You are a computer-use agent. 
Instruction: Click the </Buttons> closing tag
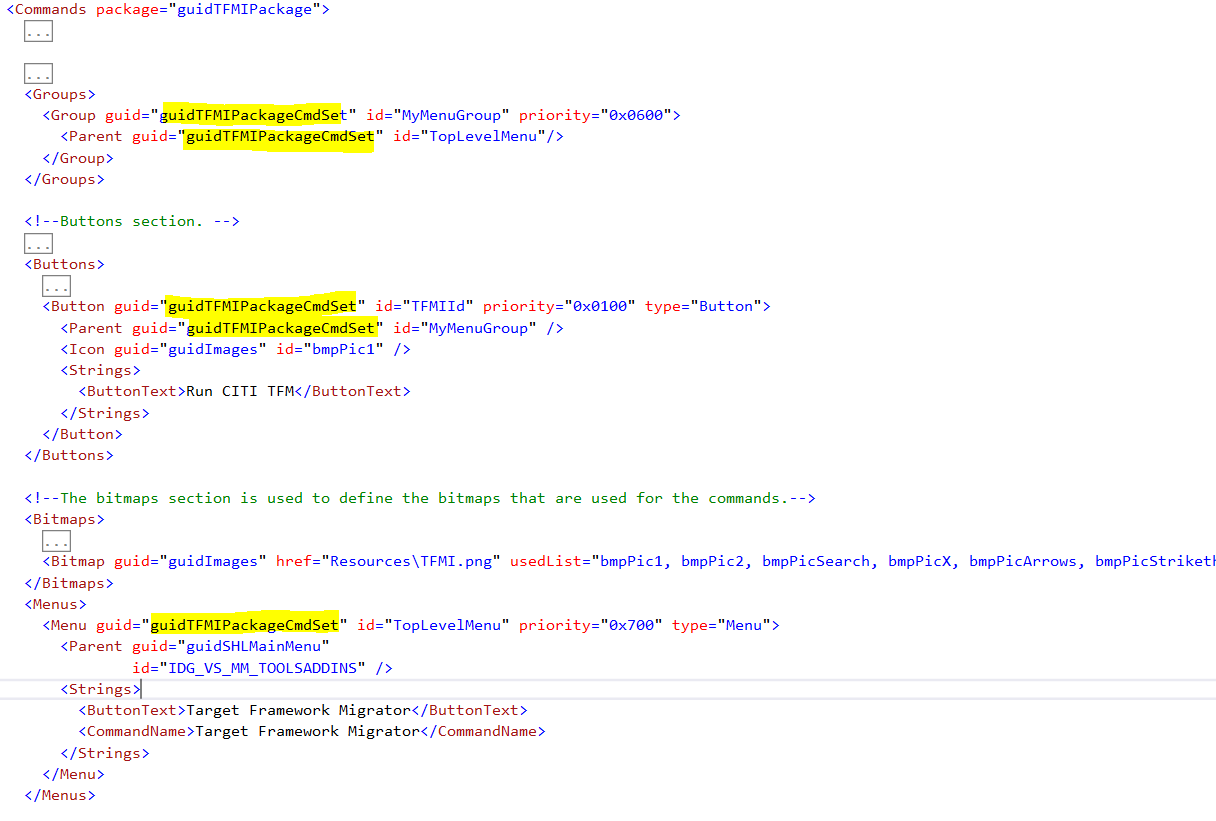coord(69,455)
